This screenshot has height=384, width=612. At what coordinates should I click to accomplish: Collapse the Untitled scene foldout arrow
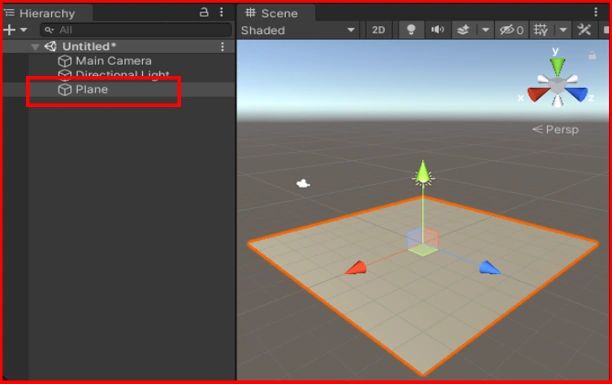click(35, 47)
